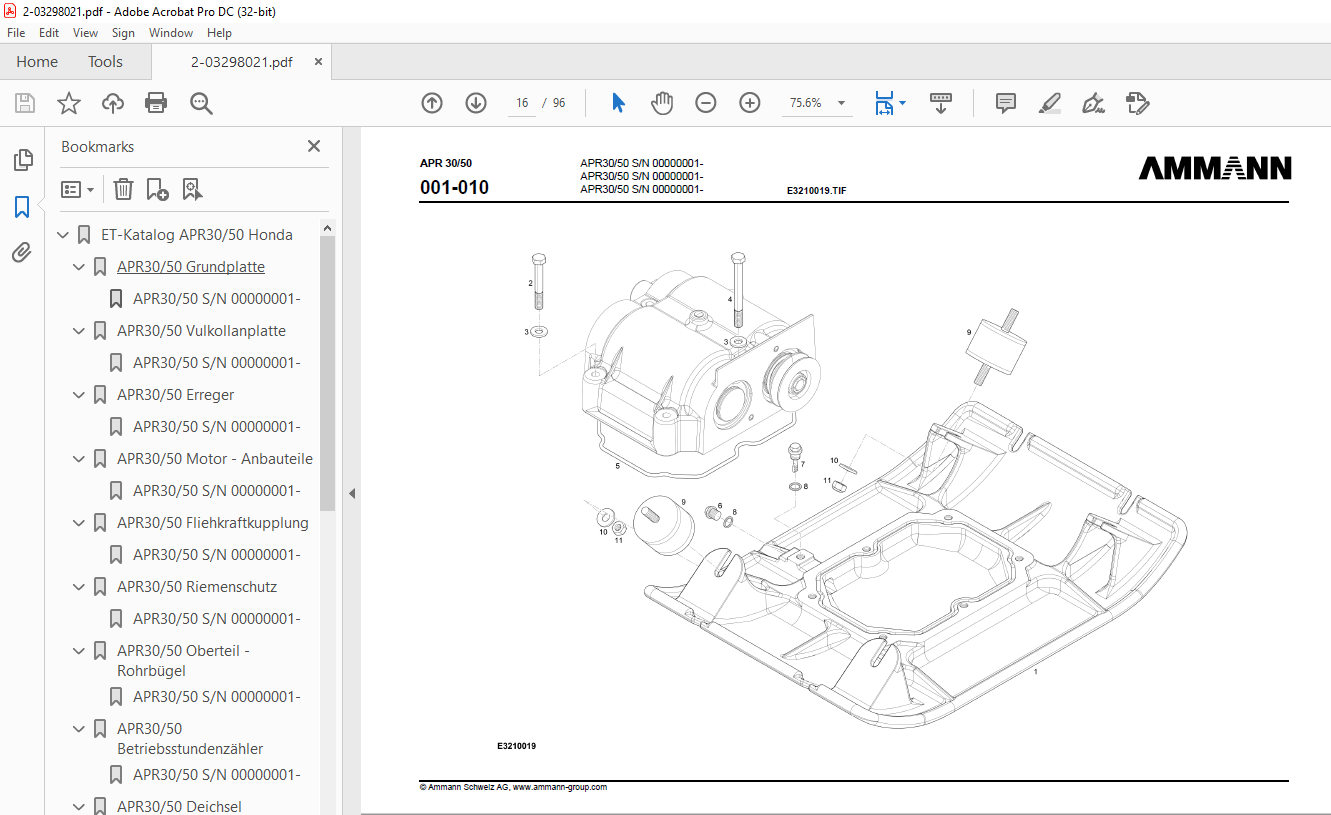This screenshot has height=815, width=1331.
Task: Click the page request signature send icon
Action: point(1137,103)
